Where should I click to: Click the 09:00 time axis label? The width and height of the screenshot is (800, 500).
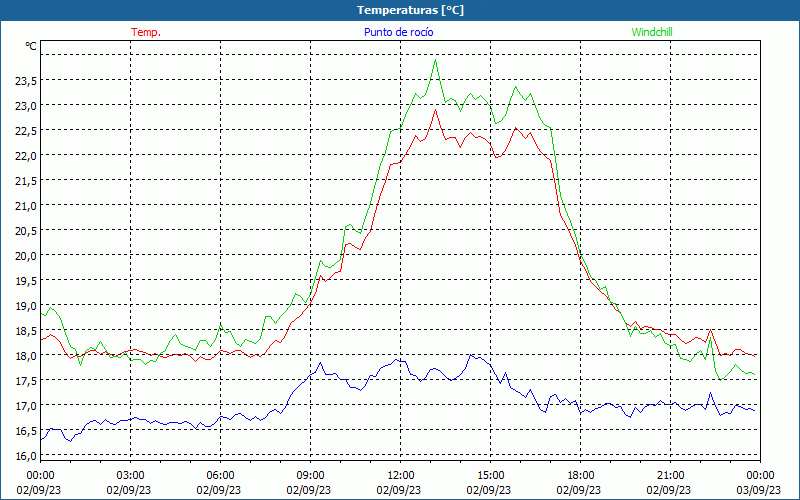tap(311, 476)
